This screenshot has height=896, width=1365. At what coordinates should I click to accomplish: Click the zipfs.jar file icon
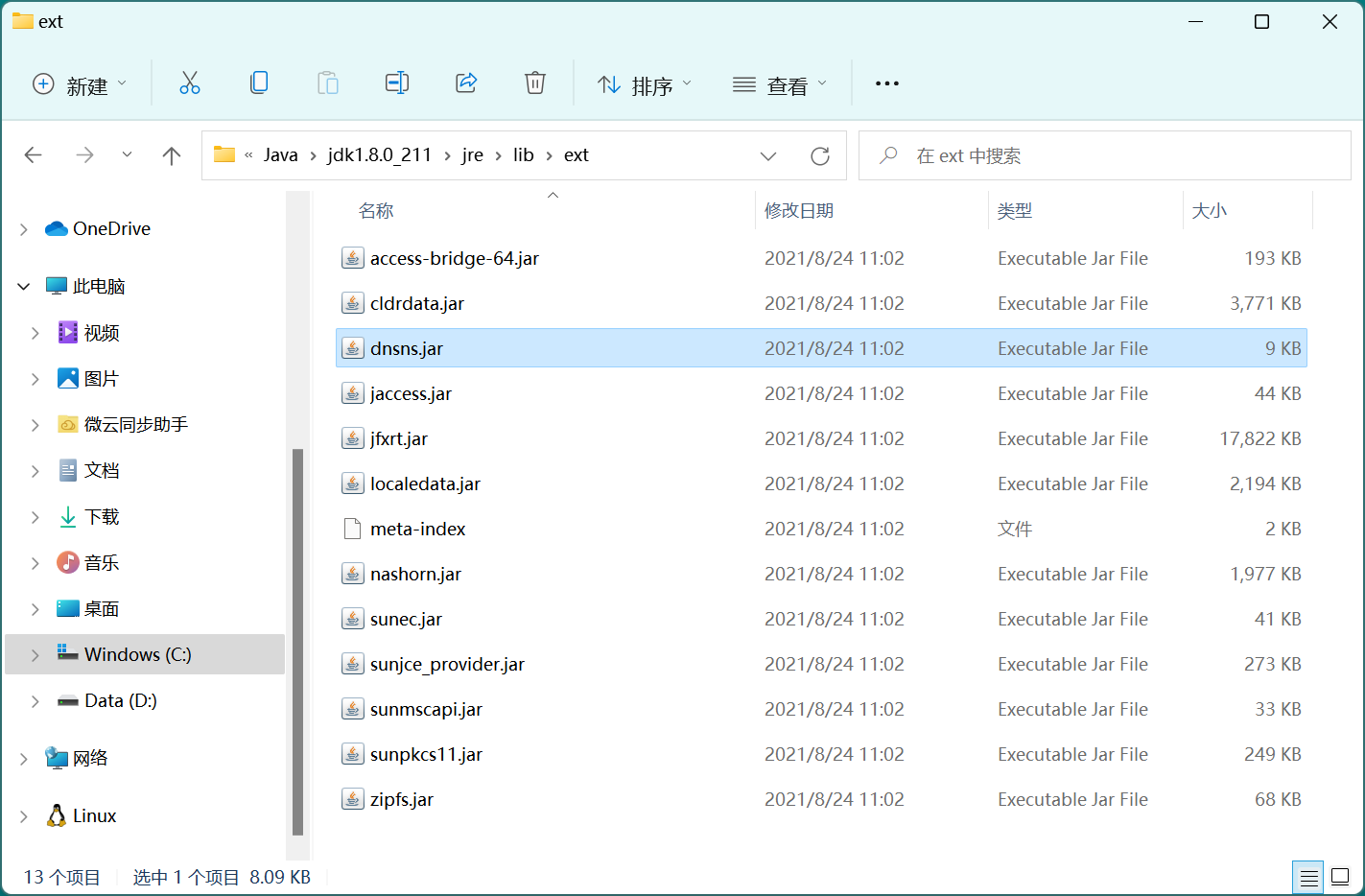[x=353, y=799]
